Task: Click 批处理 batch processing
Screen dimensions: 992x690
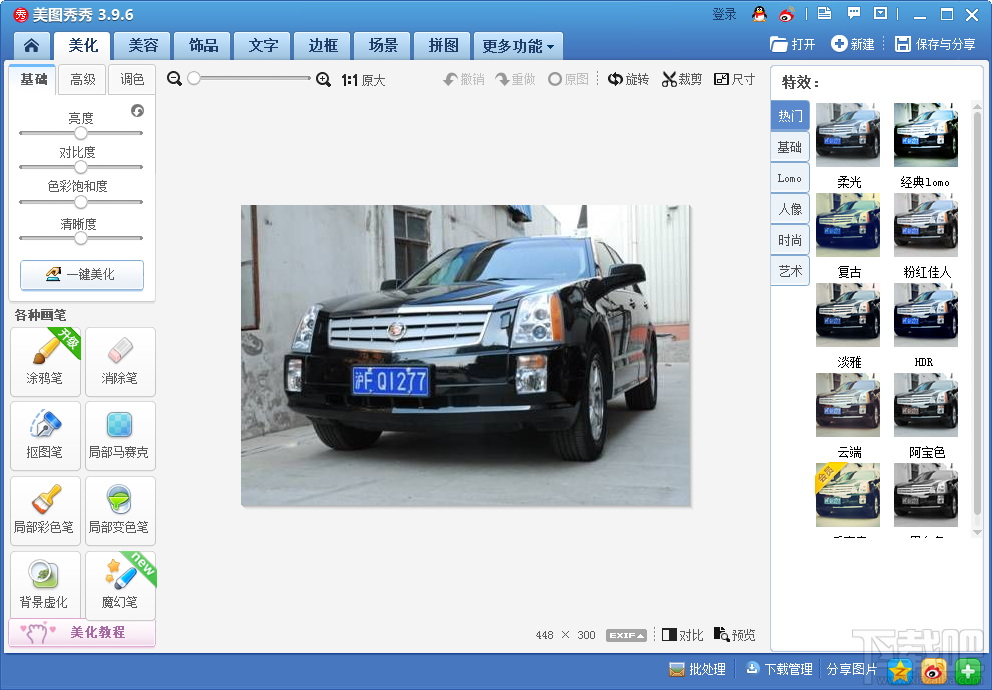Action: (x=697, y=669)
